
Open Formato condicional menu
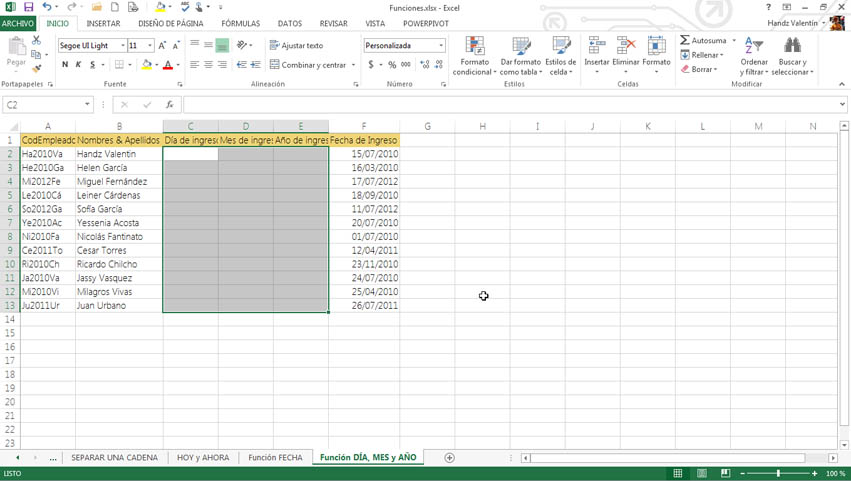pyautogui.click(x=475, y=56)
